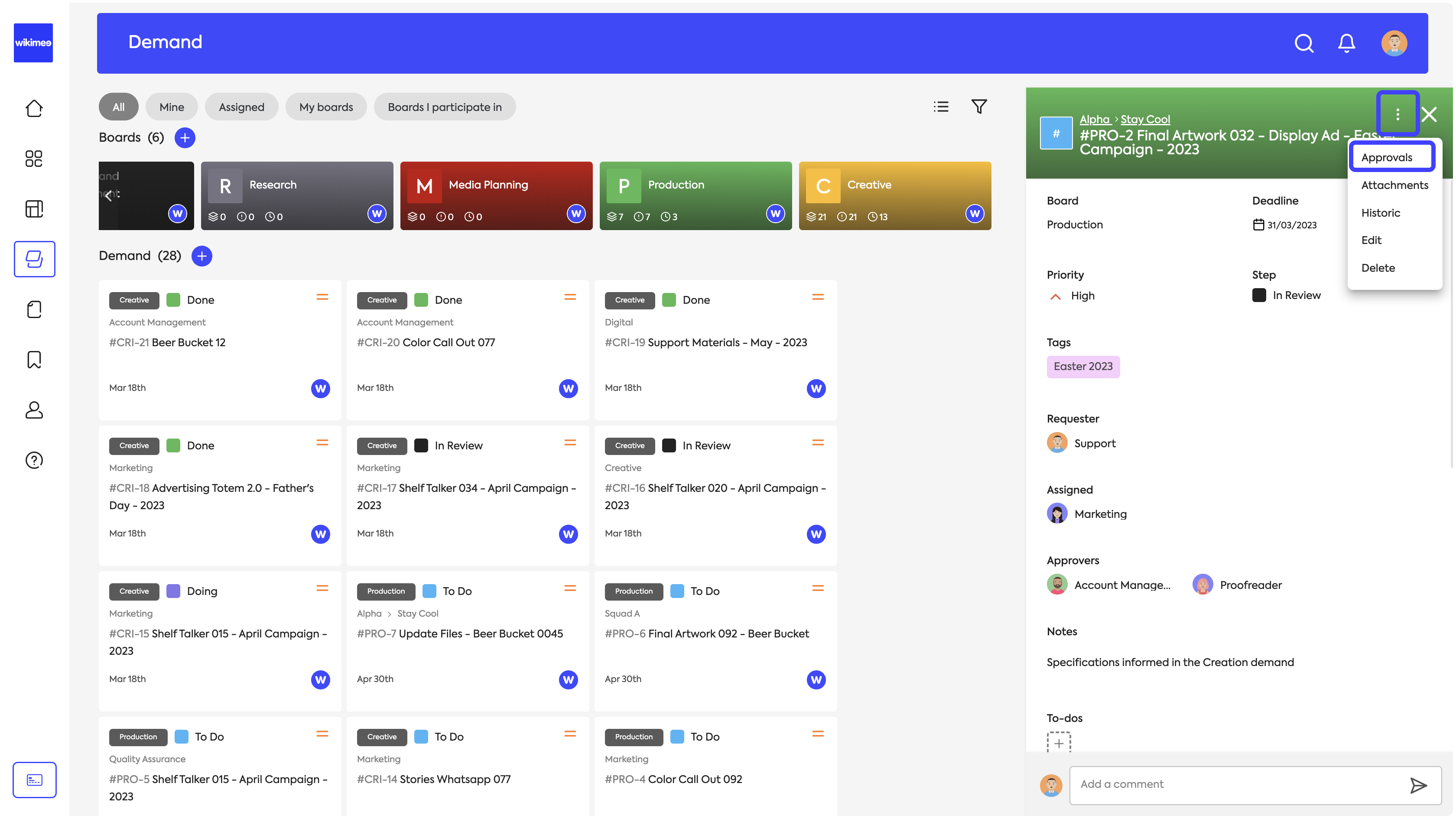Viewport: 1456px width, 819px height.
Task: Select the My boards filter chip
Action: [x=325, y=107]
